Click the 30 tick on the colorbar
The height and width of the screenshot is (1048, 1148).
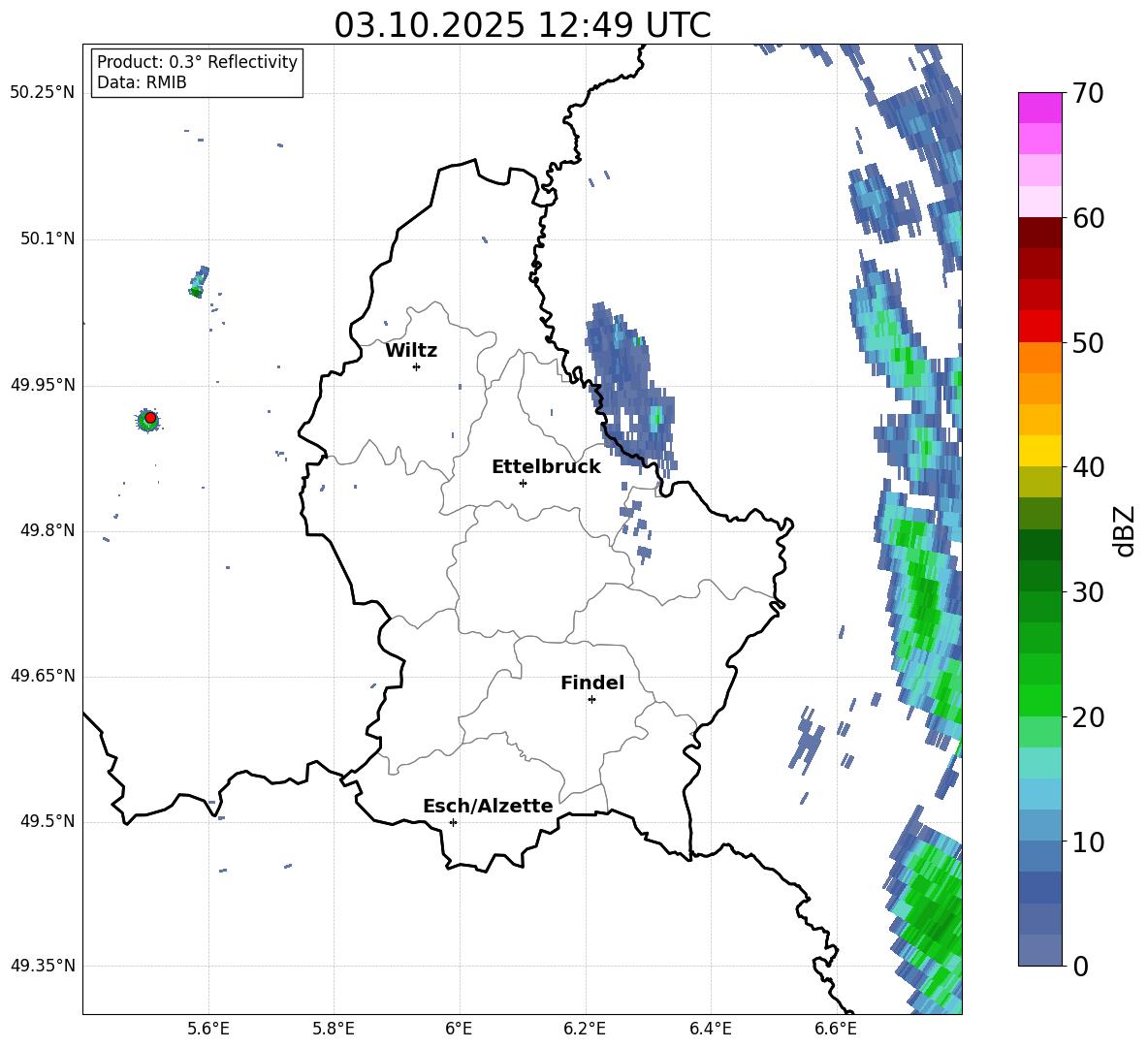tap(1088, 592)
